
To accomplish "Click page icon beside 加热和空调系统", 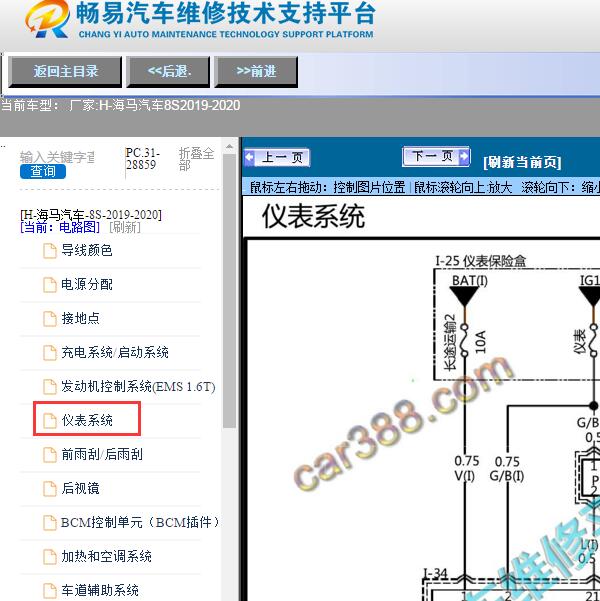I will coord(49,557).
